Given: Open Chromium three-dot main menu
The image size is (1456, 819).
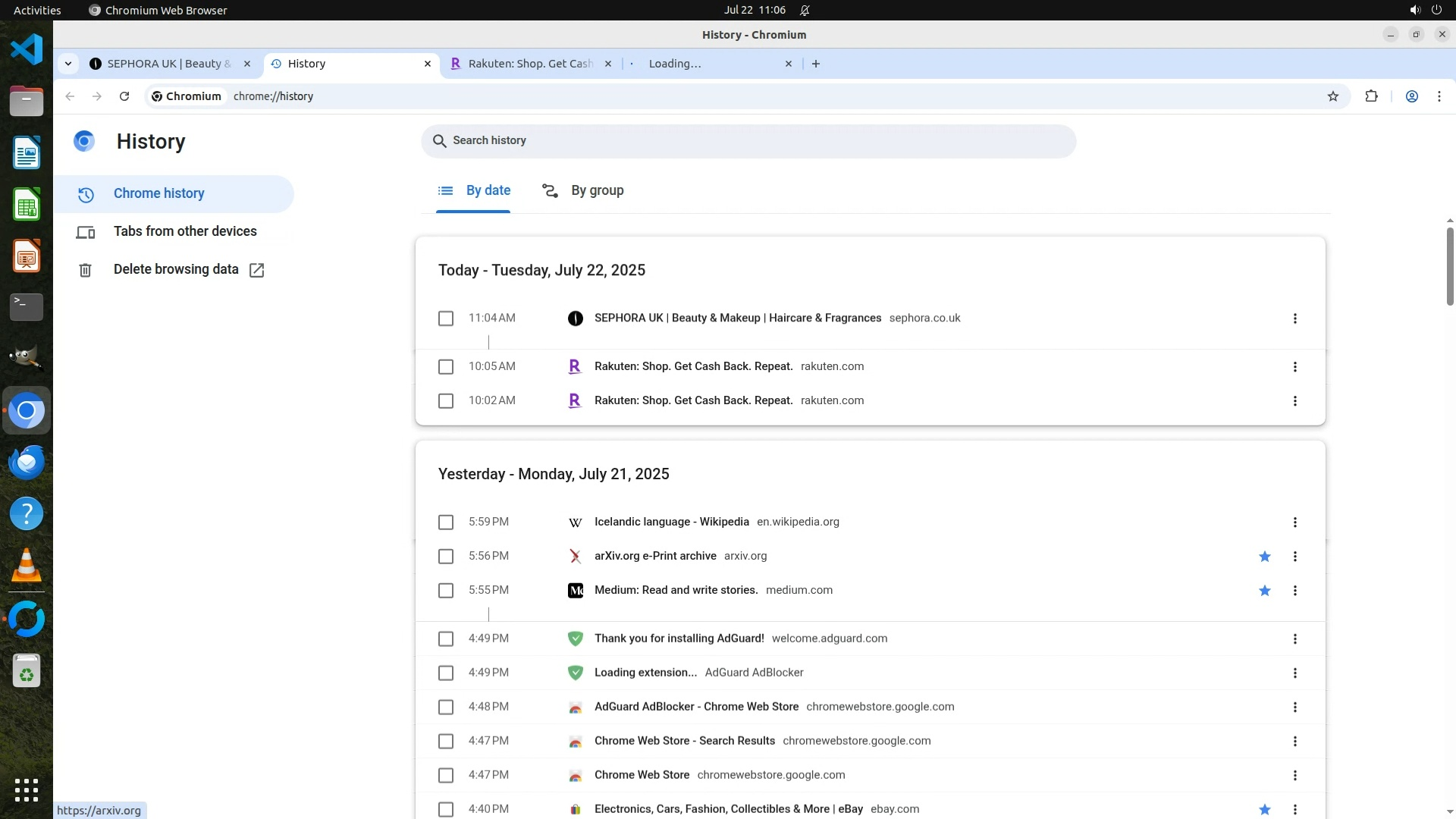Looking at the screenshot, I should click(x=1439, y=96).
